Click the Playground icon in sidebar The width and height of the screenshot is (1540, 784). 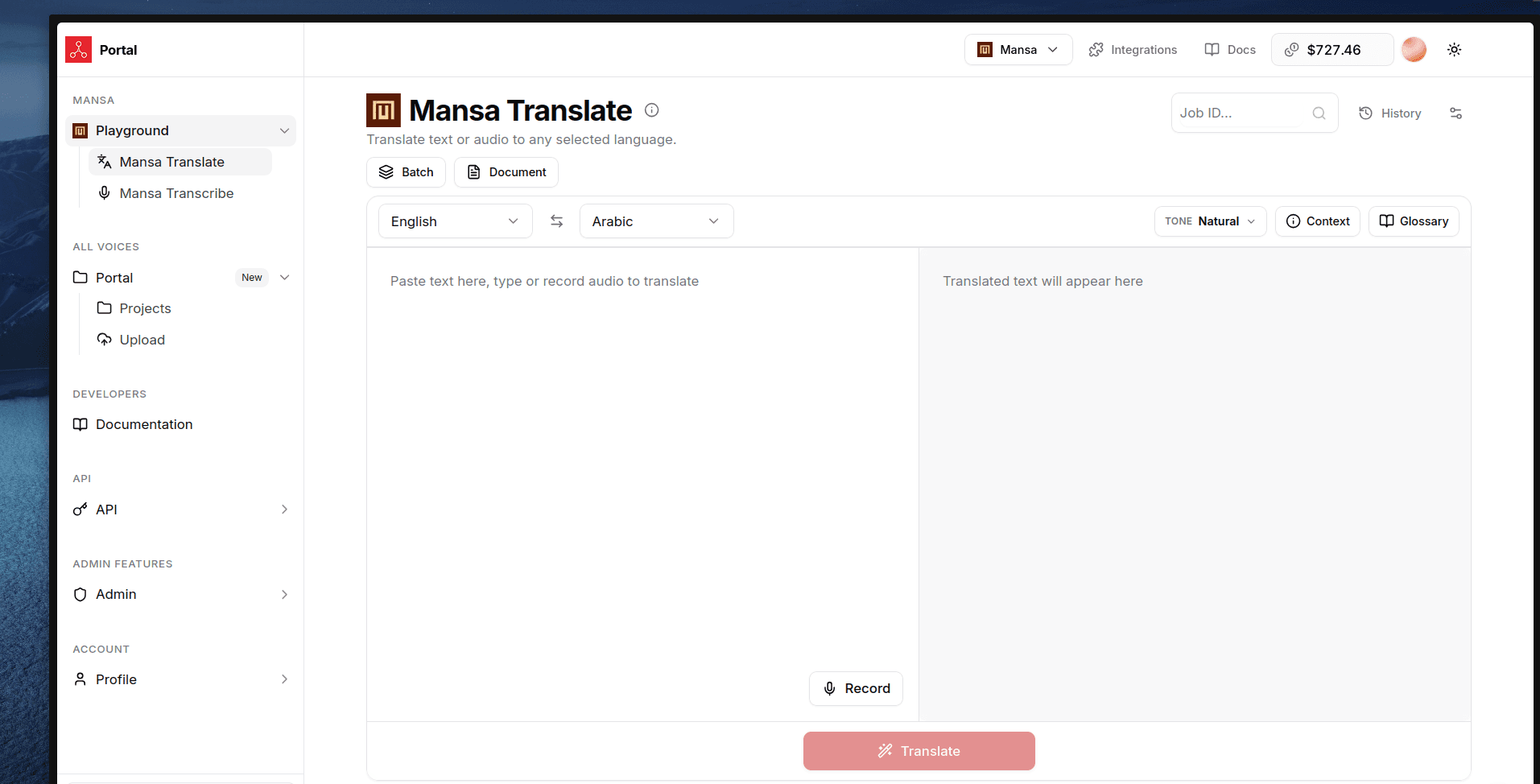click(81, 131)
